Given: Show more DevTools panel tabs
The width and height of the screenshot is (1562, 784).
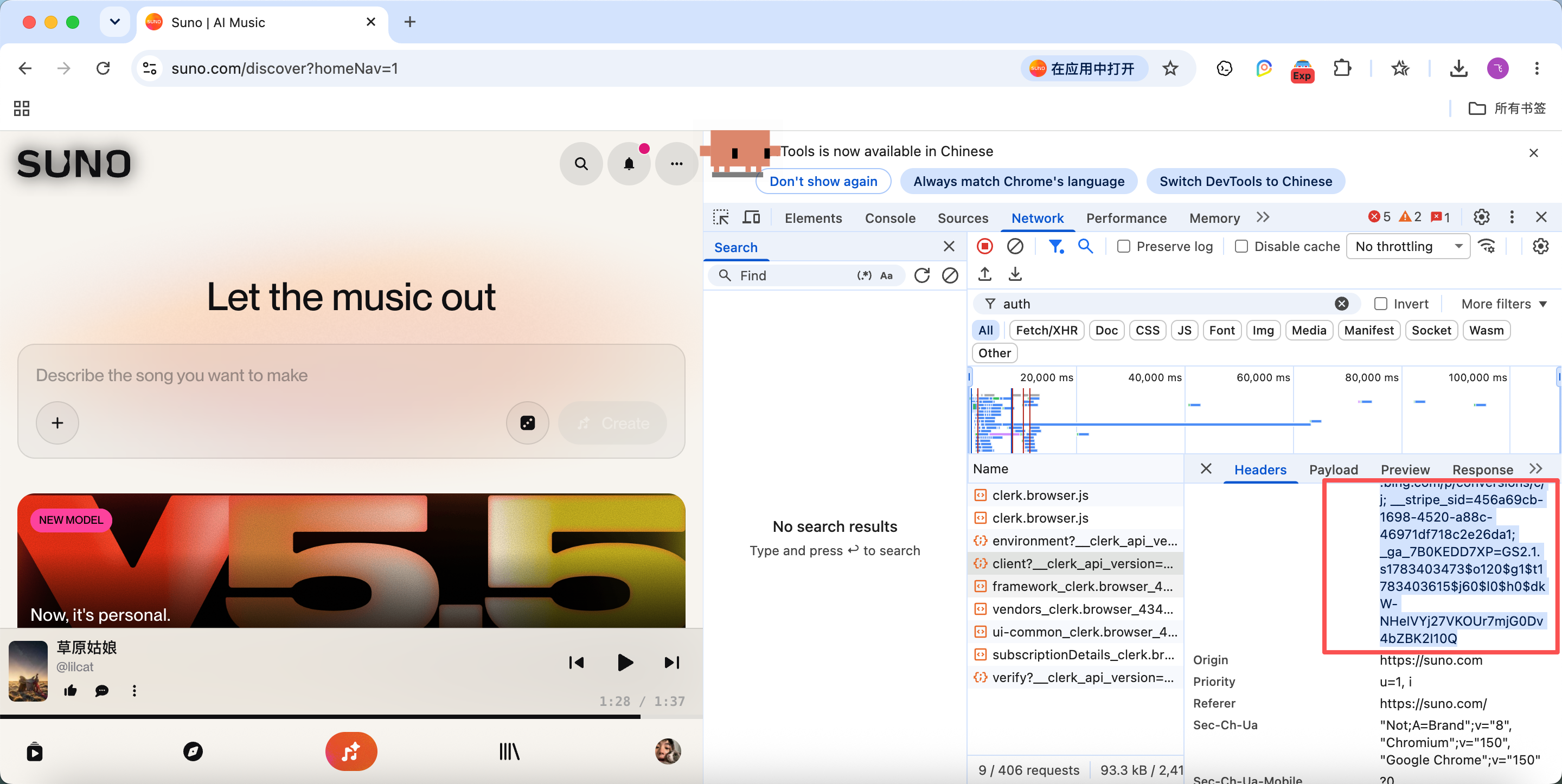Looking at the screenshot, I should (x=1263, y=217).
